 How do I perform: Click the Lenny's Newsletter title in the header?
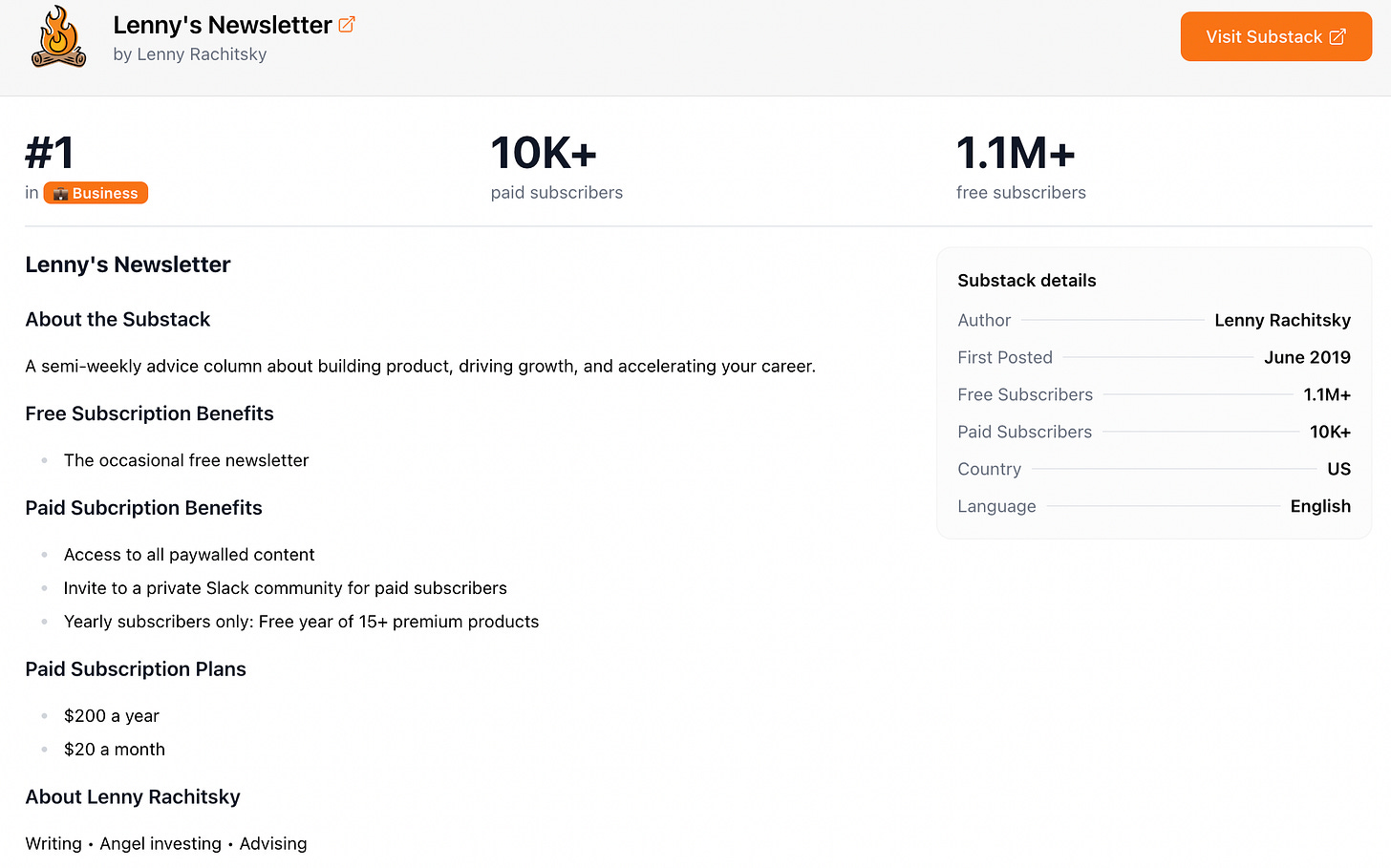pyautogui.click(x=222, y=25)
